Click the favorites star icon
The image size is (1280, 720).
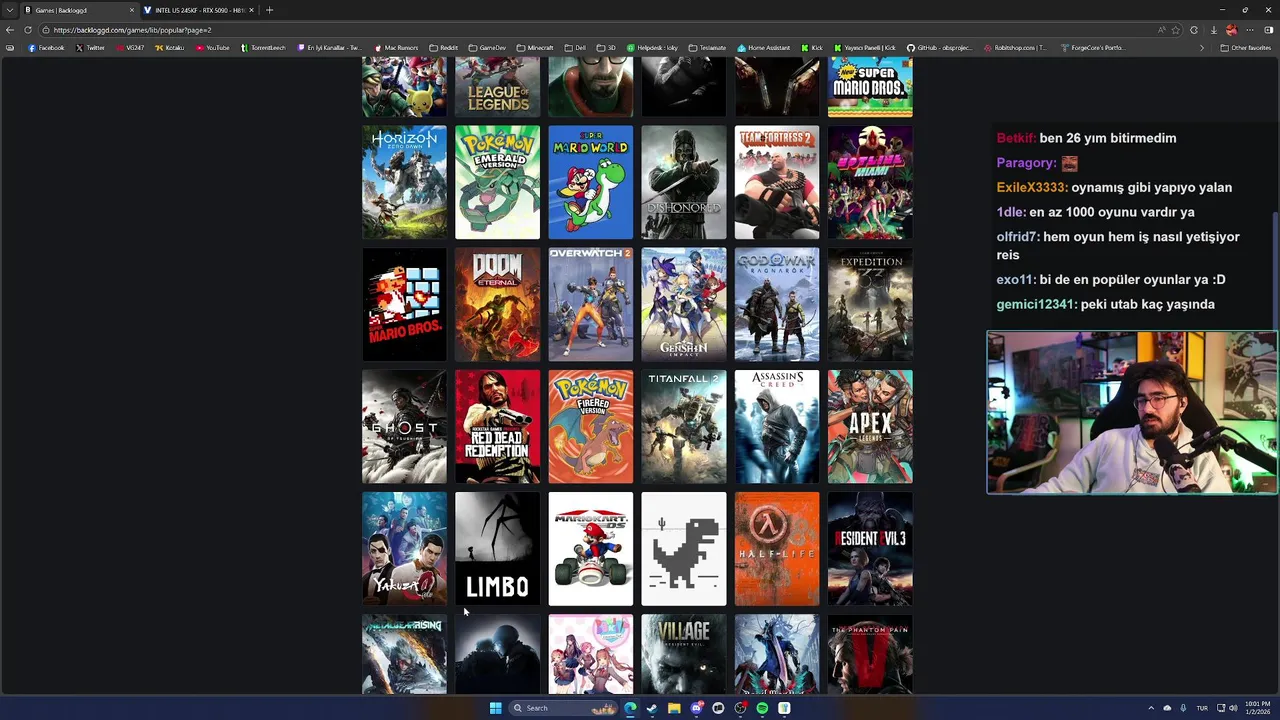point(1176,30)
